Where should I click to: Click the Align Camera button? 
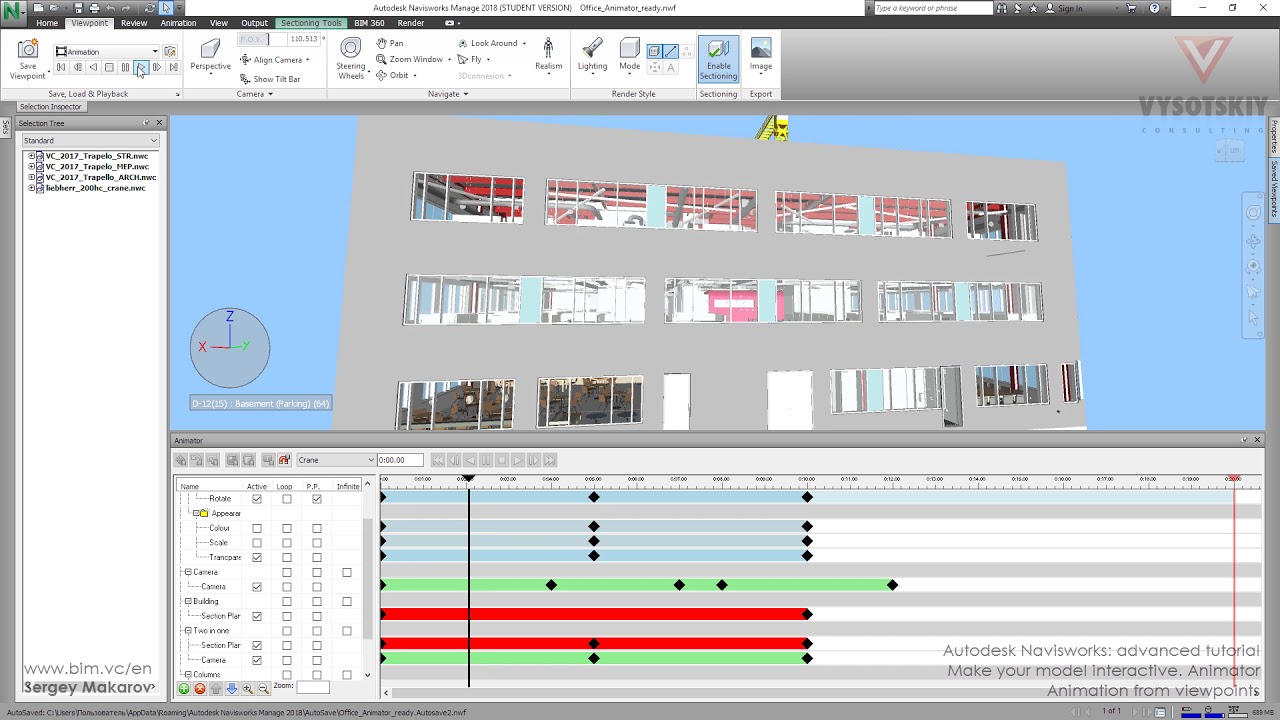point(274,60)
